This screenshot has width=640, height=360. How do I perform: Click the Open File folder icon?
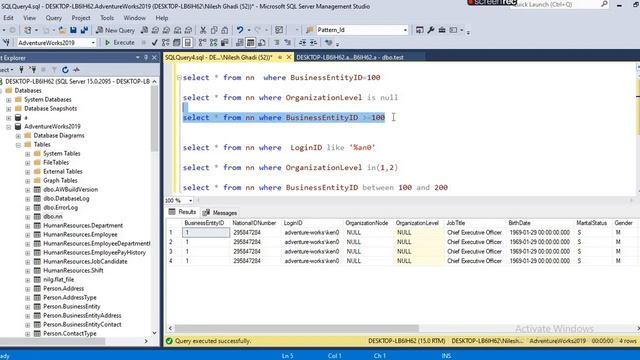click(x=62, y=30)
